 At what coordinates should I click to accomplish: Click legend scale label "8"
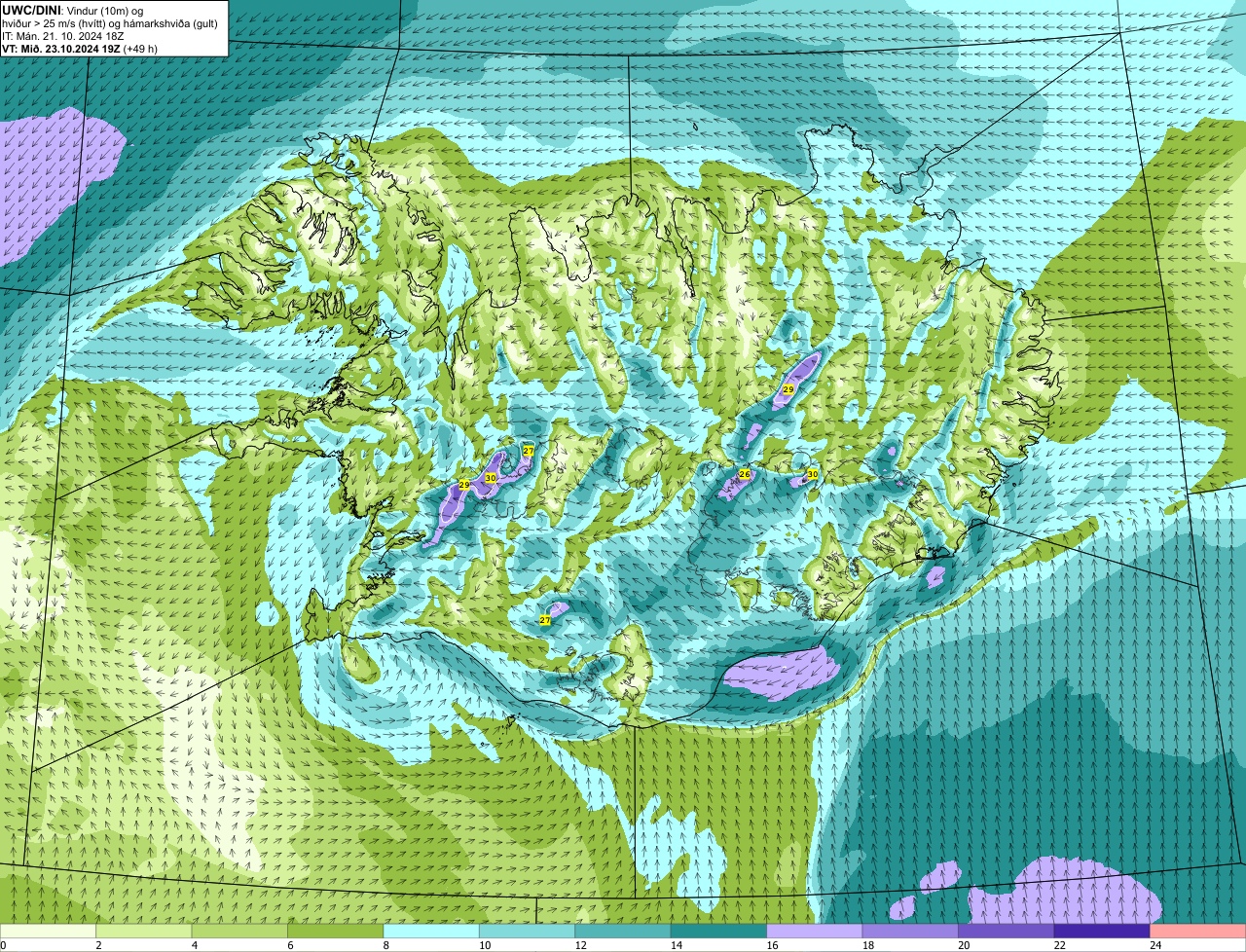pyautogui.click(x=385, y=944)
